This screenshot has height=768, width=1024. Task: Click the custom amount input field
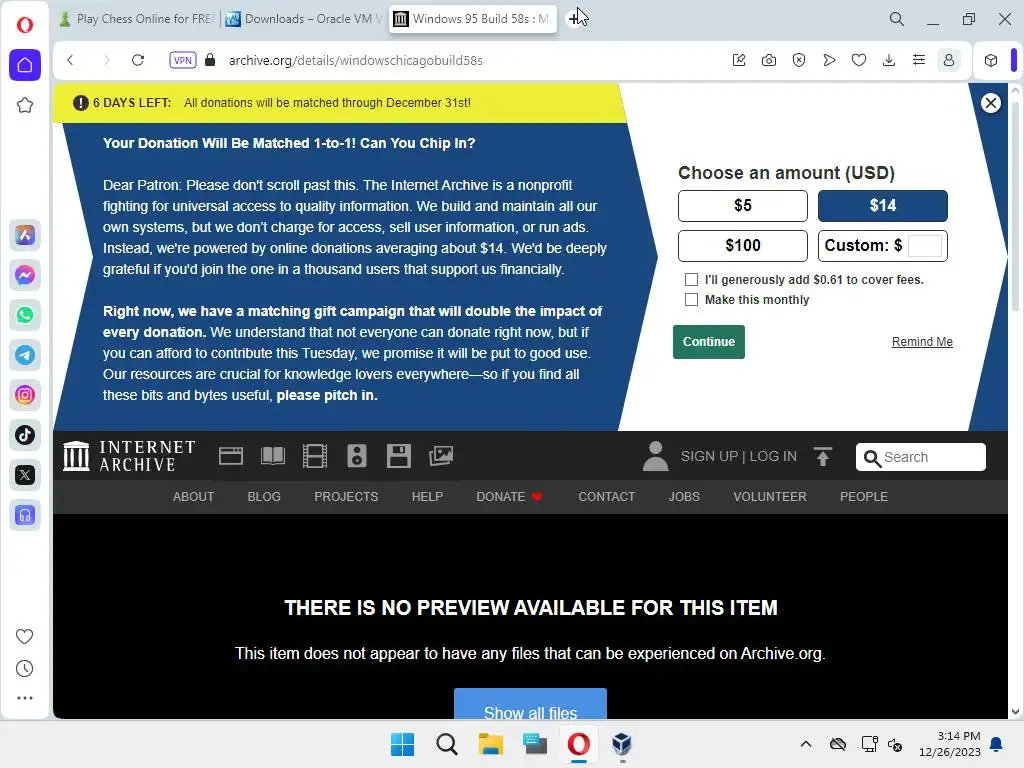pyautogui.click(x=925, y=246)
